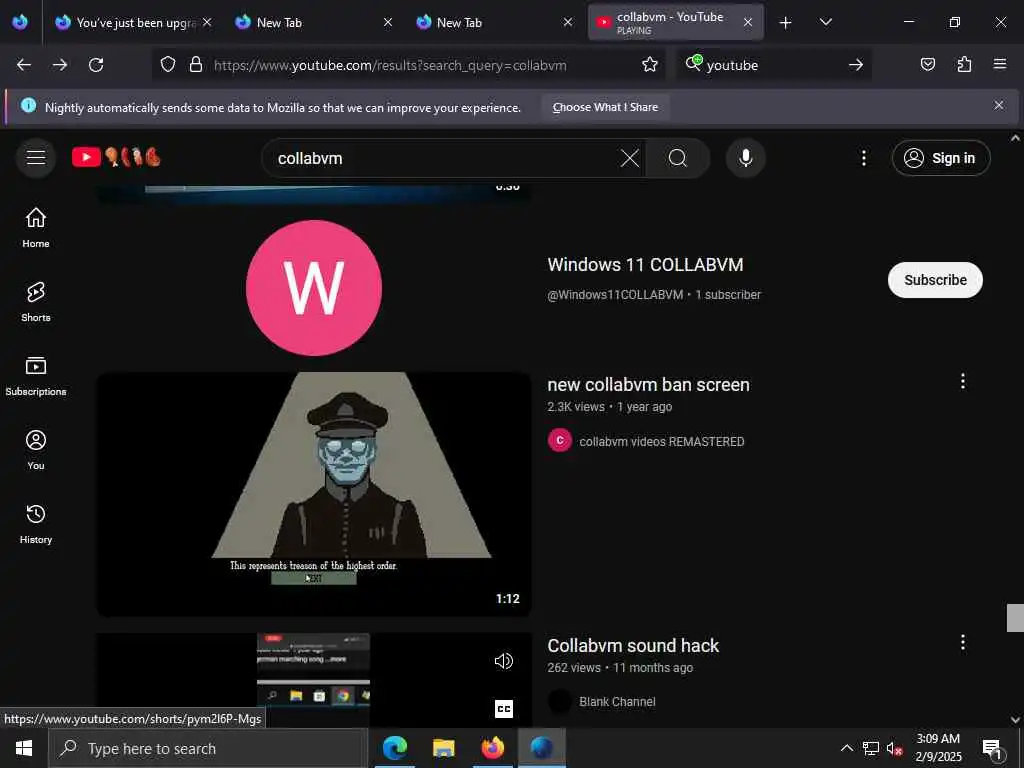Launch Microsoft Edge from taskbar
Viewport: 1024px width, 768px height.
[394, 748]
